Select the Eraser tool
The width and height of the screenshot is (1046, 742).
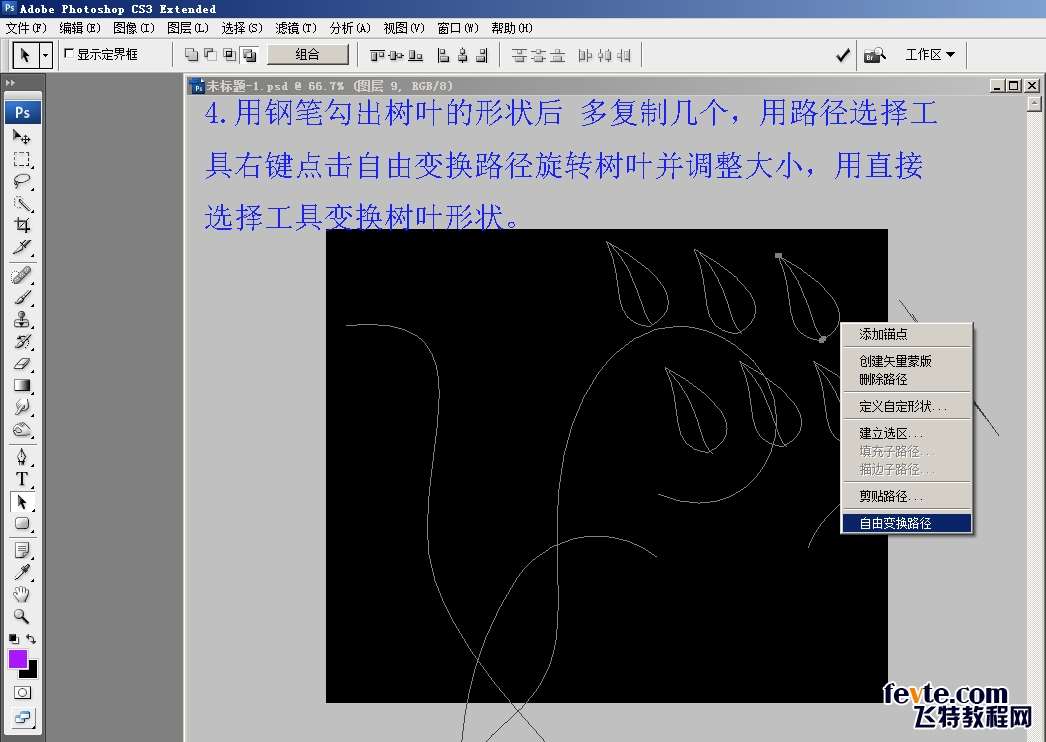point(22,363)
